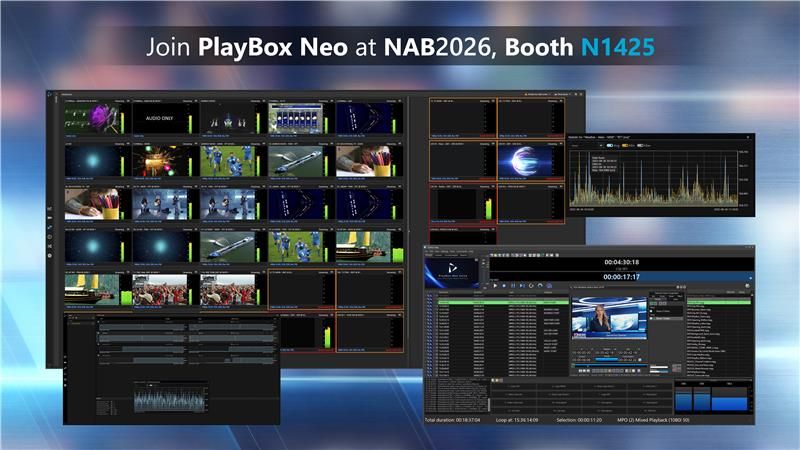Viewport: 800px width, 450px height.
Task: Close the Statistic chart window
Action: (748, 137)
